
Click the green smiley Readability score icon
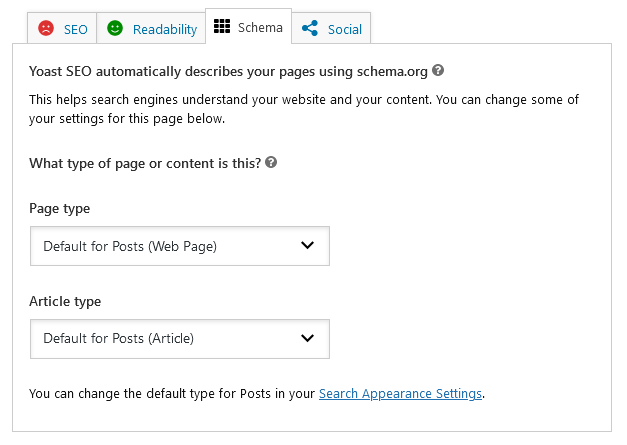point(115,28)
